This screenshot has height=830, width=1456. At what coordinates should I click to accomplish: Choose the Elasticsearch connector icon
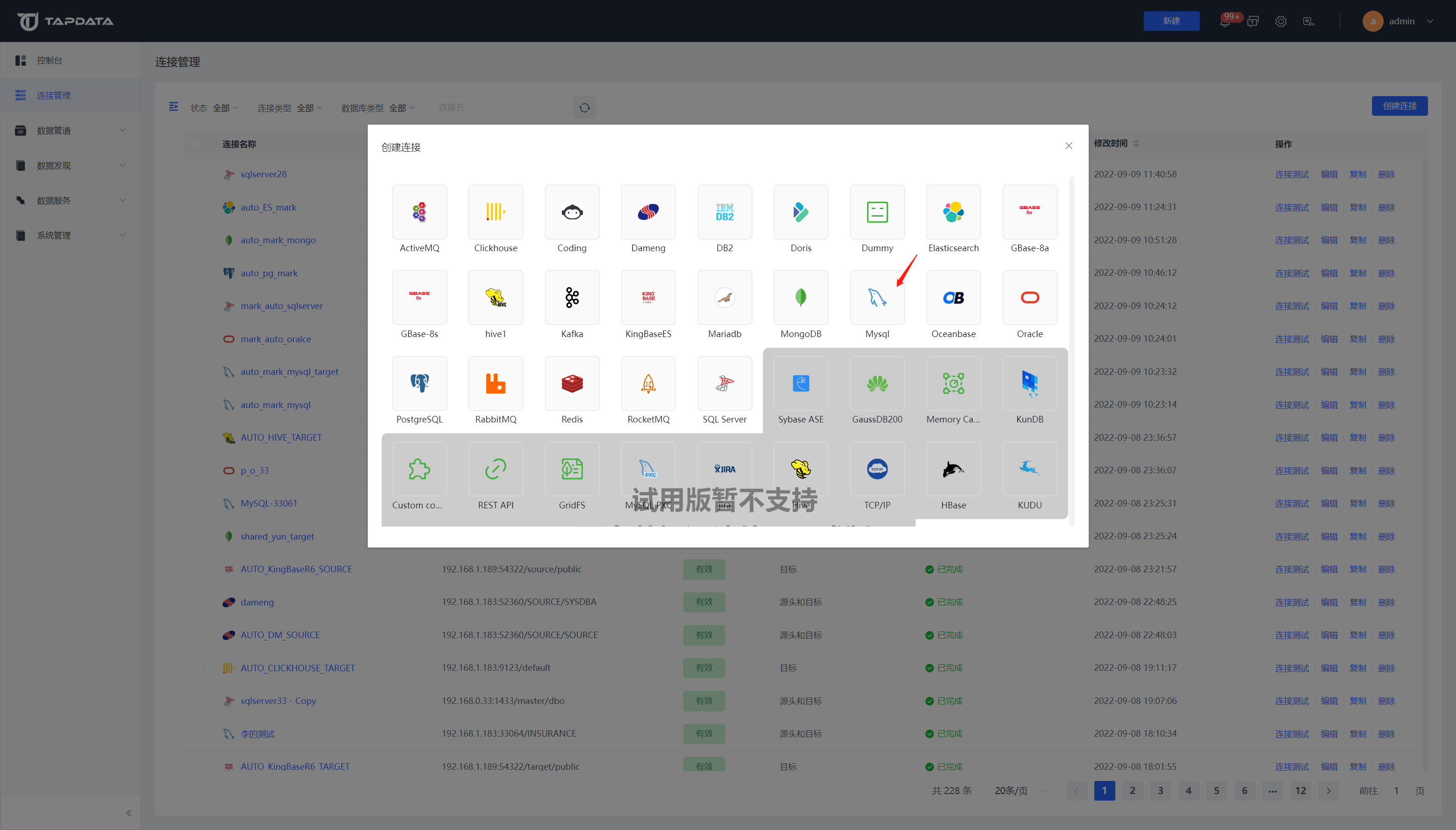pos(953,212)
